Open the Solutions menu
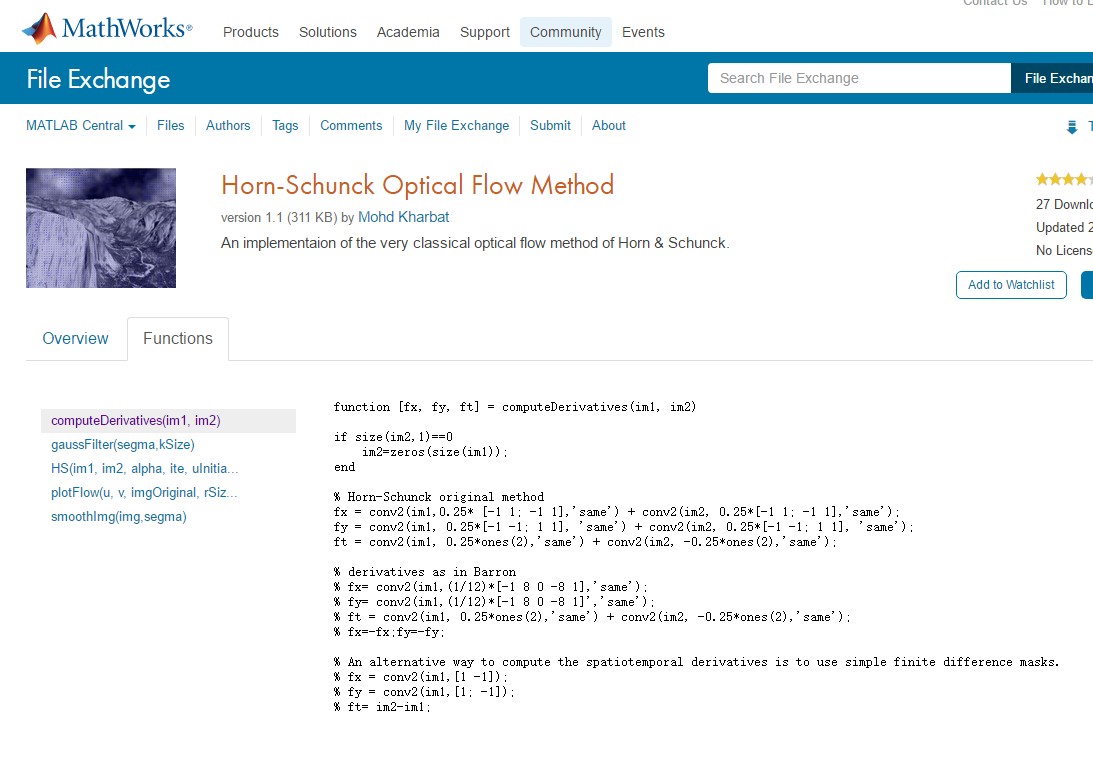 pos(328,32)
